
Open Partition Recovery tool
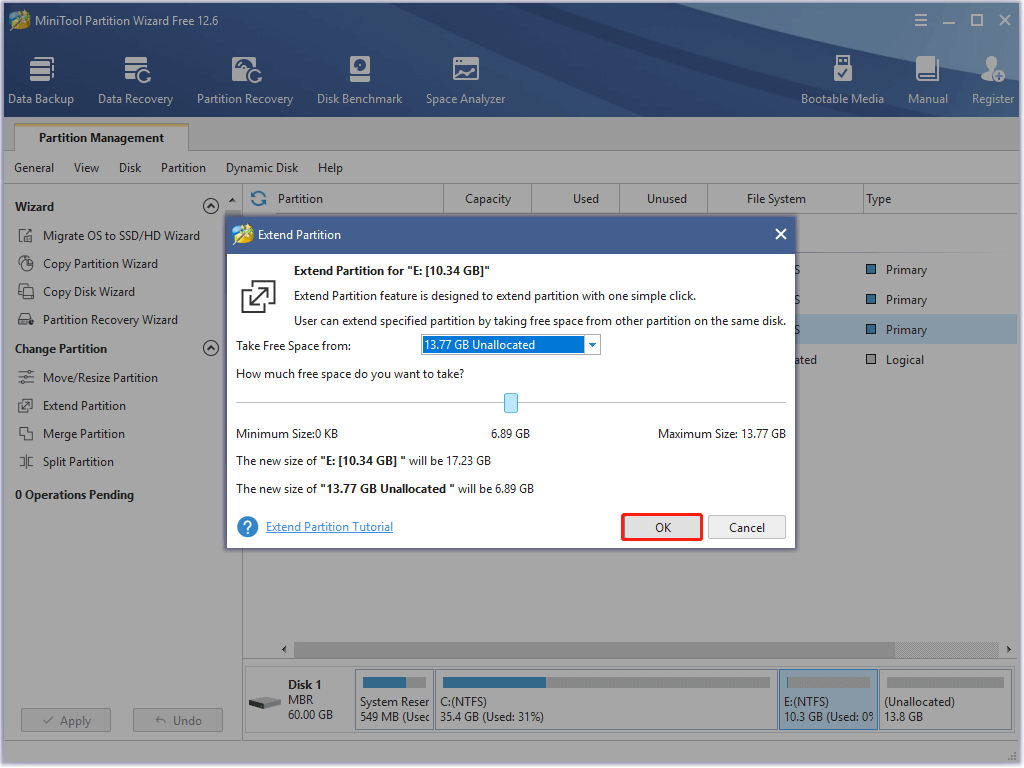coord(245,81)
